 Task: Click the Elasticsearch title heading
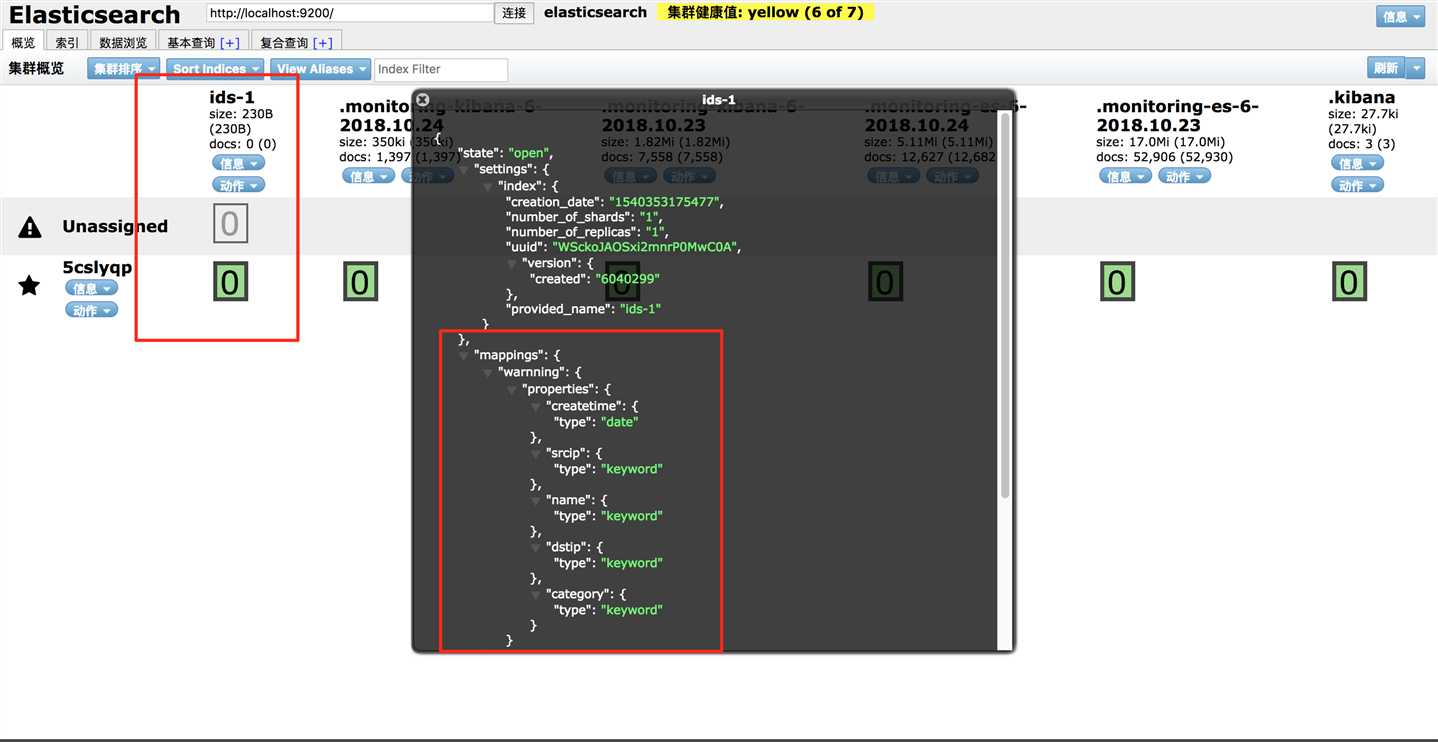(x=95, y=14)
